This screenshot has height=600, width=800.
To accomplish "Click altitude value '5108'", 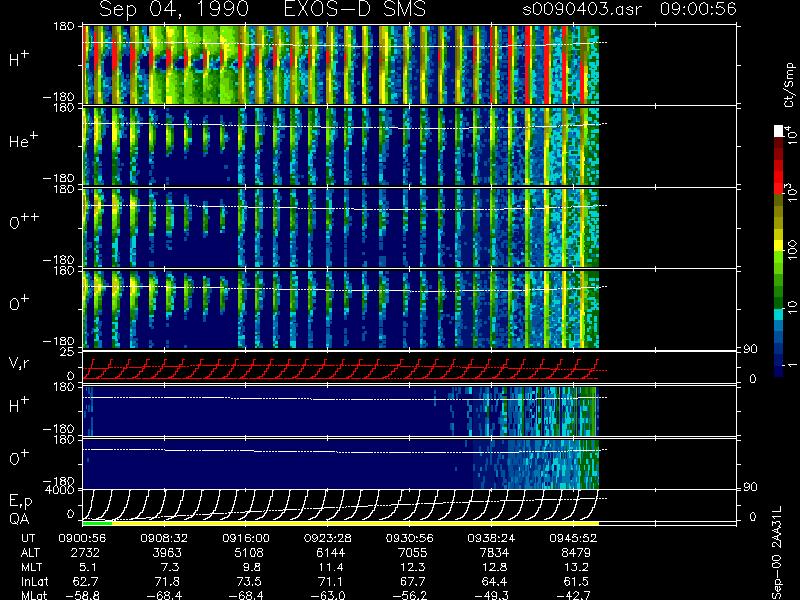I will click(x=248, y=553).
